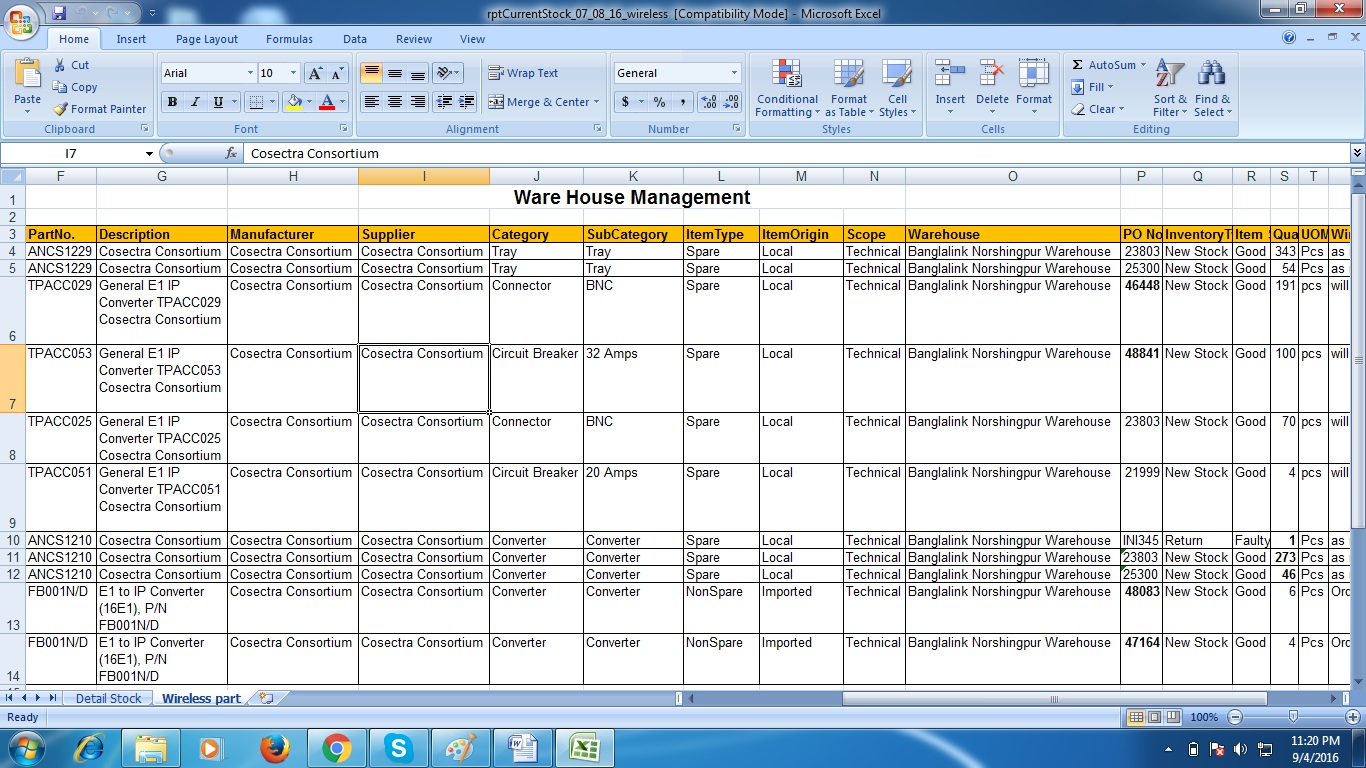Toggle Bottom Align
The image size is (1366, 768).
[x=418, y=73]
